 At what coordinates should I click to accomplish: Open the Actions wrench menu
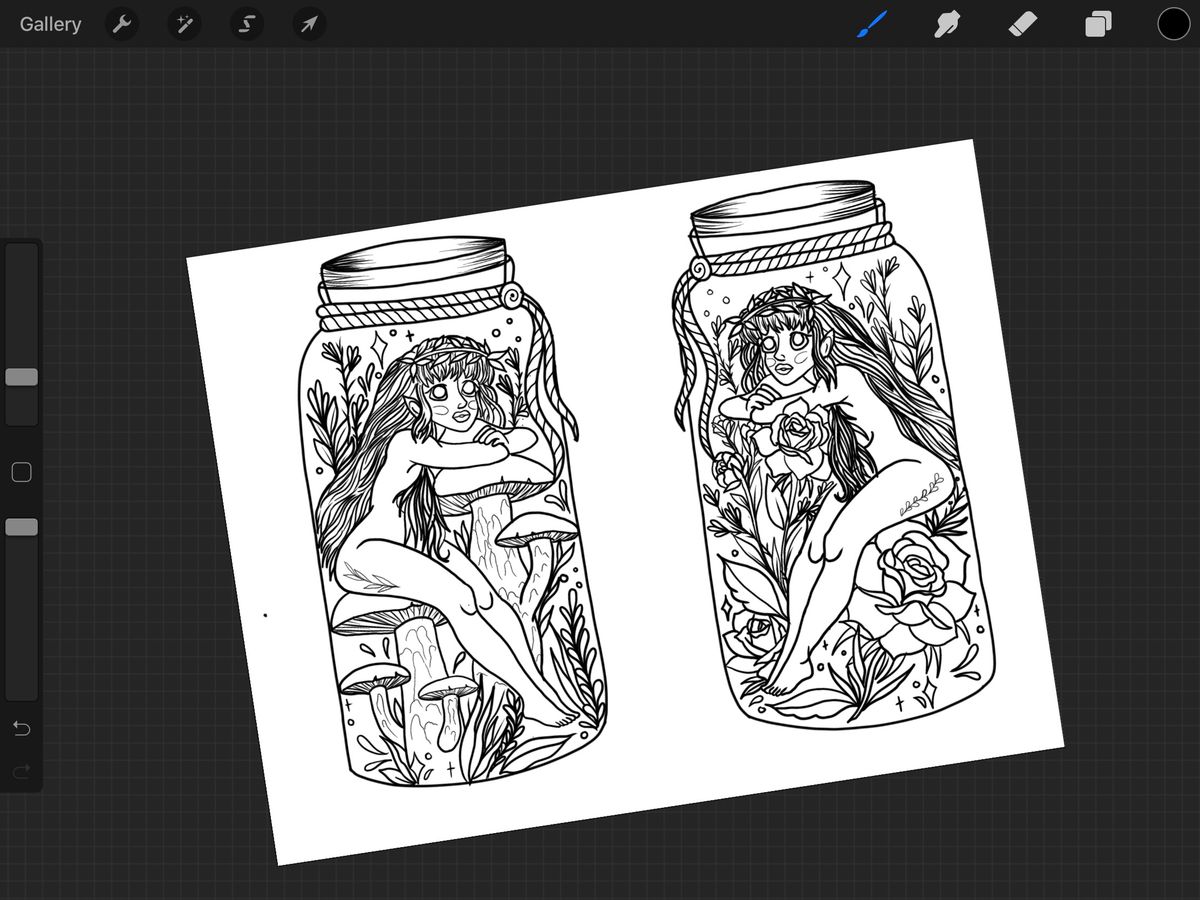pos(122,24)
